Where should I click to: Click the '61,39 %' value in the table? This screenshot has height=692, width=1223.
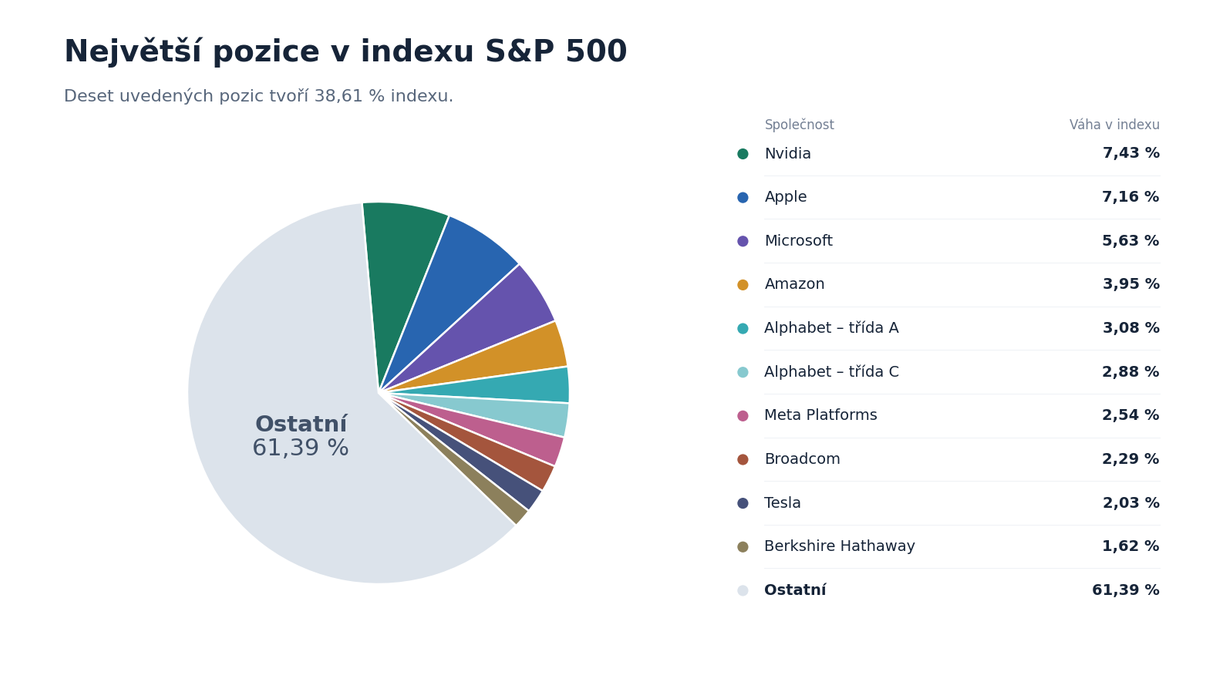(1126, 590)
